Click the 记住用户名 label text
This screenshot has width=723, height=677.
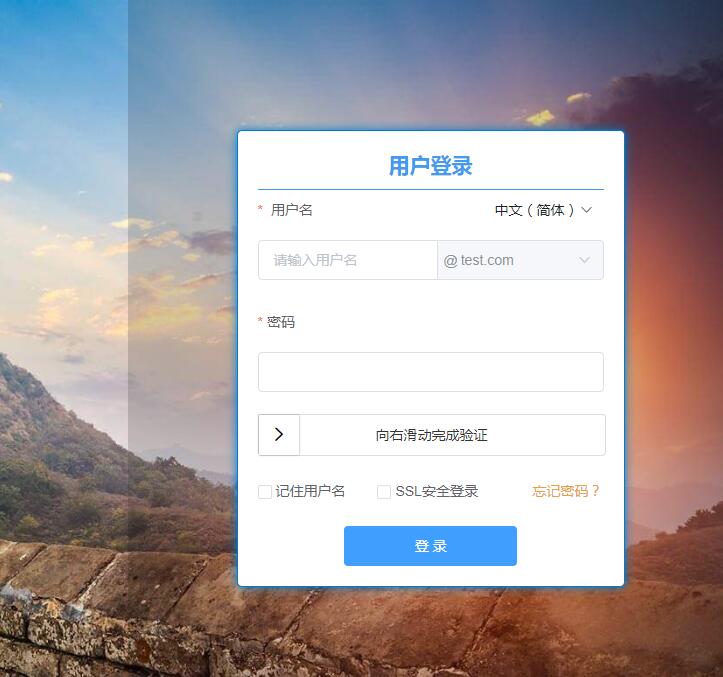coord(310,492)
